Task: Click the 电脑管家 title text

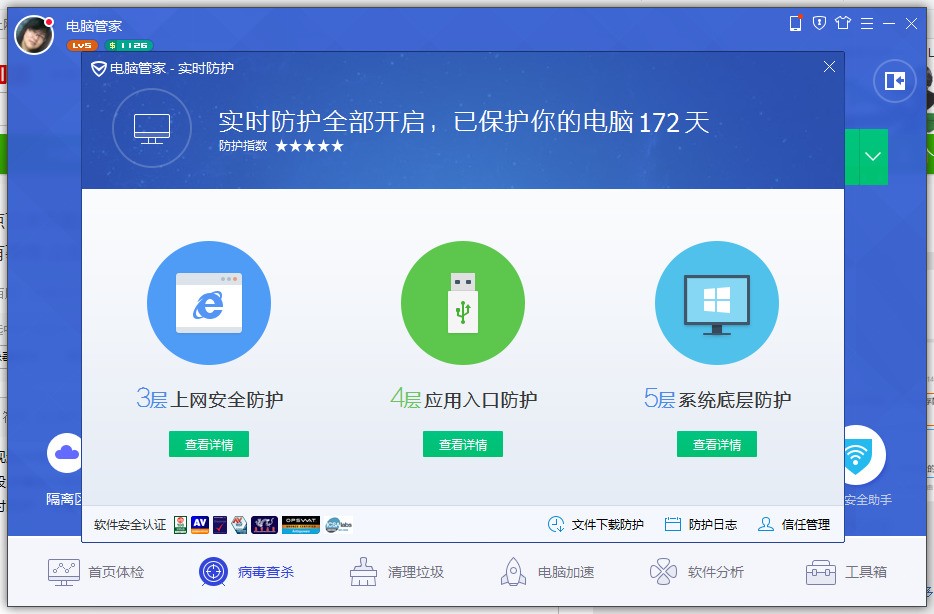Action: [94, 26]
